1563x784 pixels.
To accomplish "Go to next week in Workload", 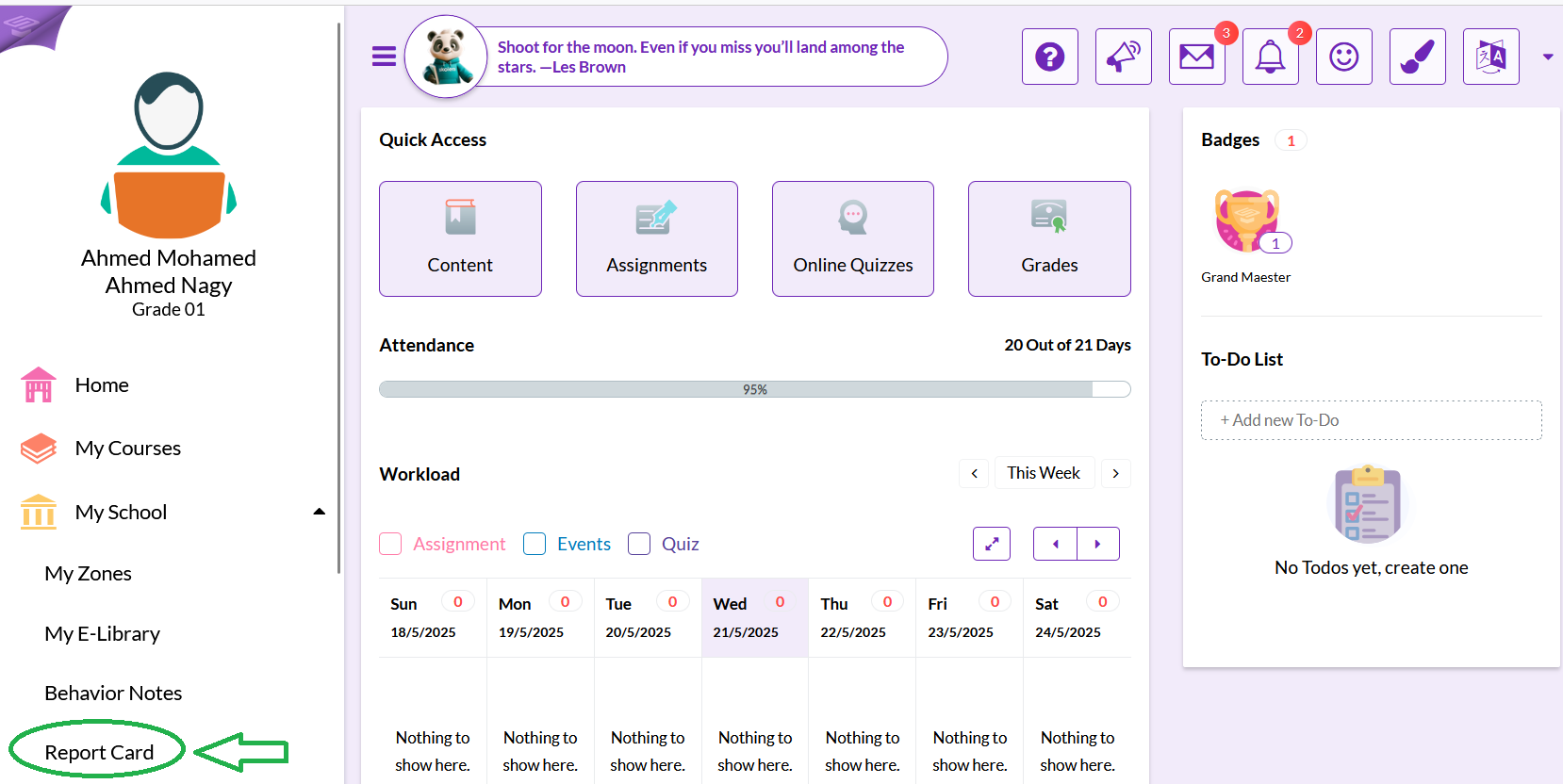I will (x=1115, y=473).
